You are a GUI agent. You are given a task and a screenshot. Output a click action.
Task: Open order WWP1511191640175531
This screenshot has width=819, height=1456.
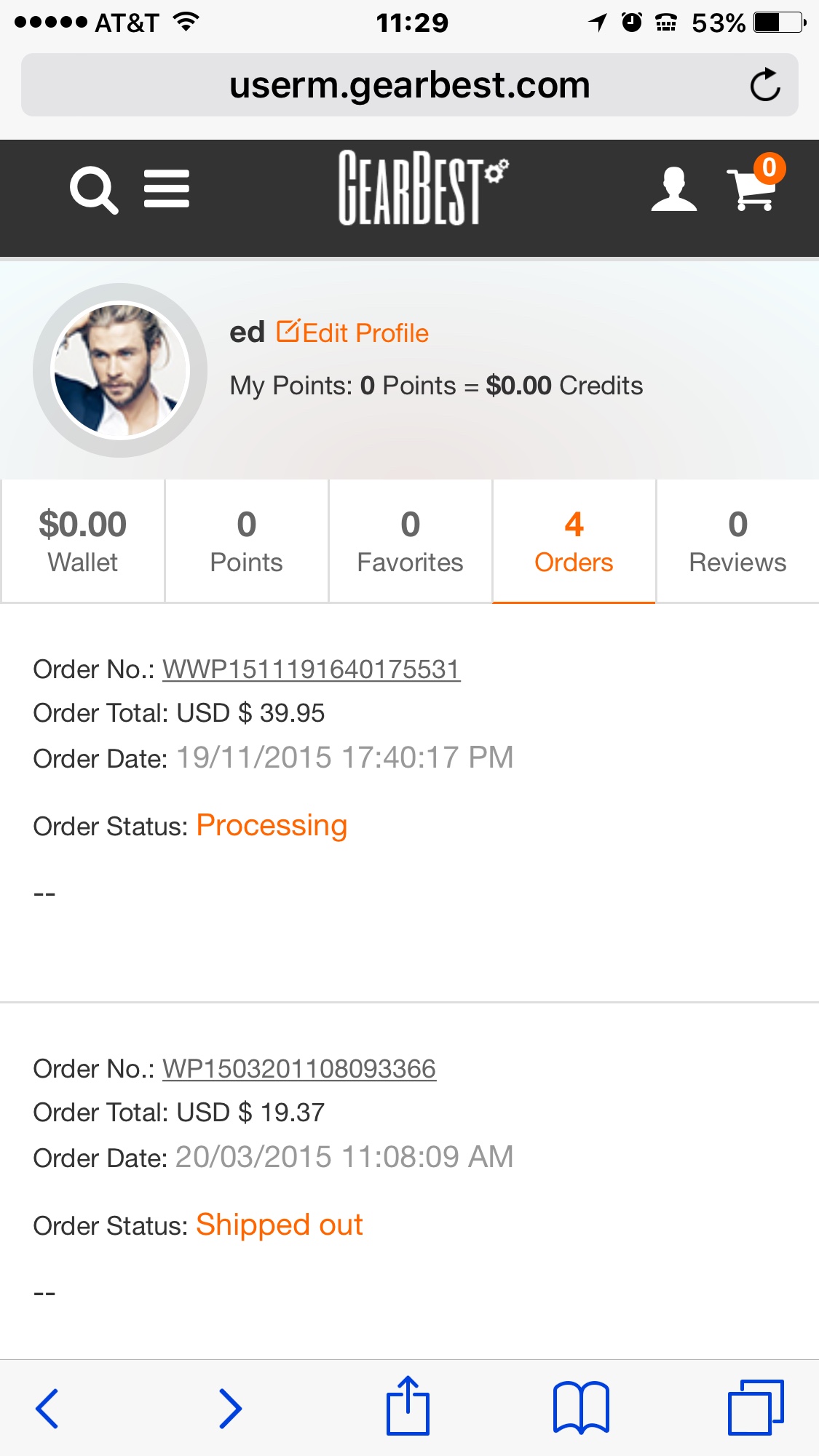click(x=311, y=669)
